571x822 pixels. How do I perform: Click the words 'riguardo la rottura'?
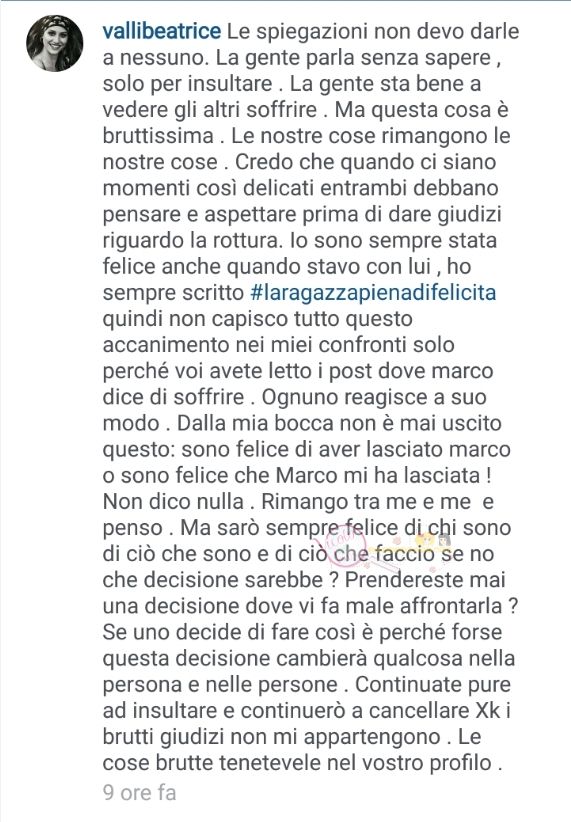[x=190, y=241]
